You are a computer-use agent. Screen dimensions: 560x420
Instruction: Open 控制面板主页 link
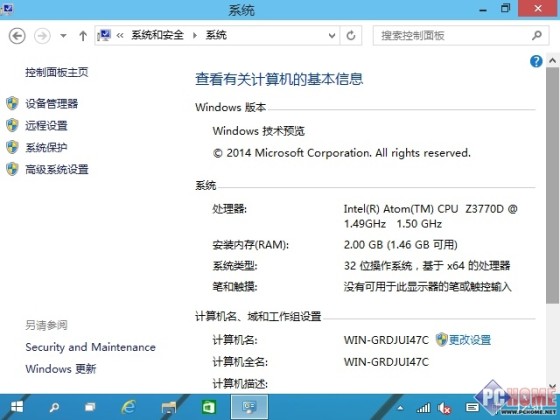(56, 72)
